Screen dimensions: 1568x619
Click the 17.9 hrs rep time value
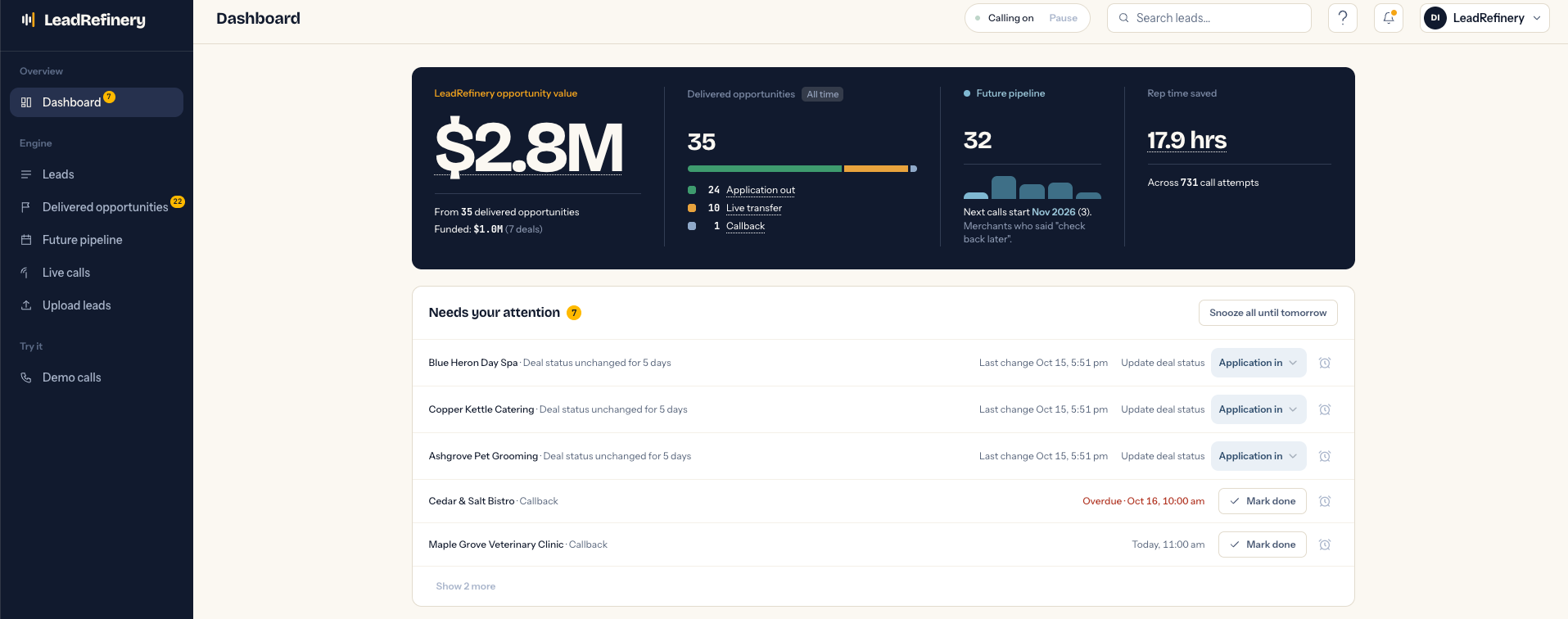1186,140
